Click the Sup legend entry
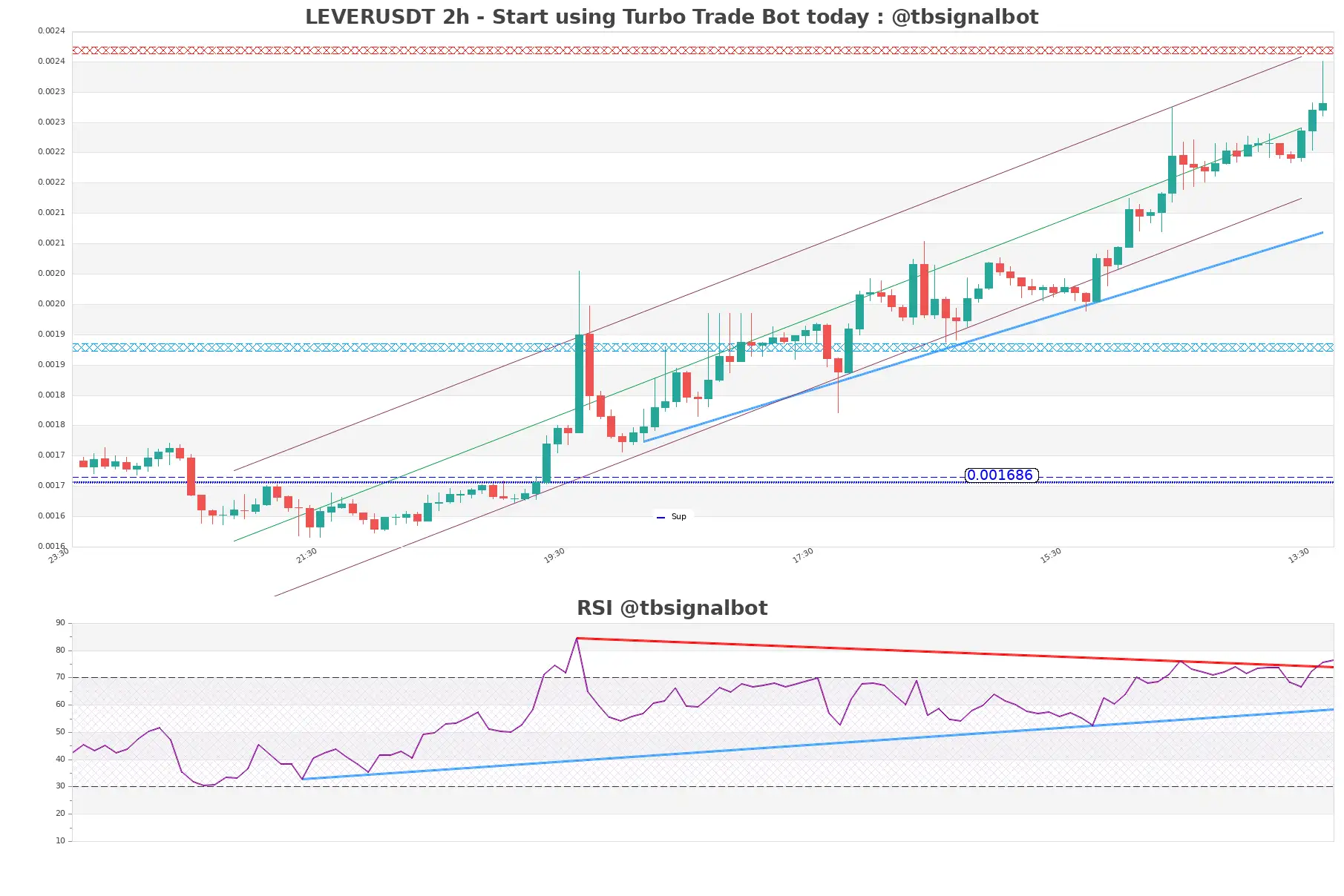1344x896 pixels. (x=672, y=517)
